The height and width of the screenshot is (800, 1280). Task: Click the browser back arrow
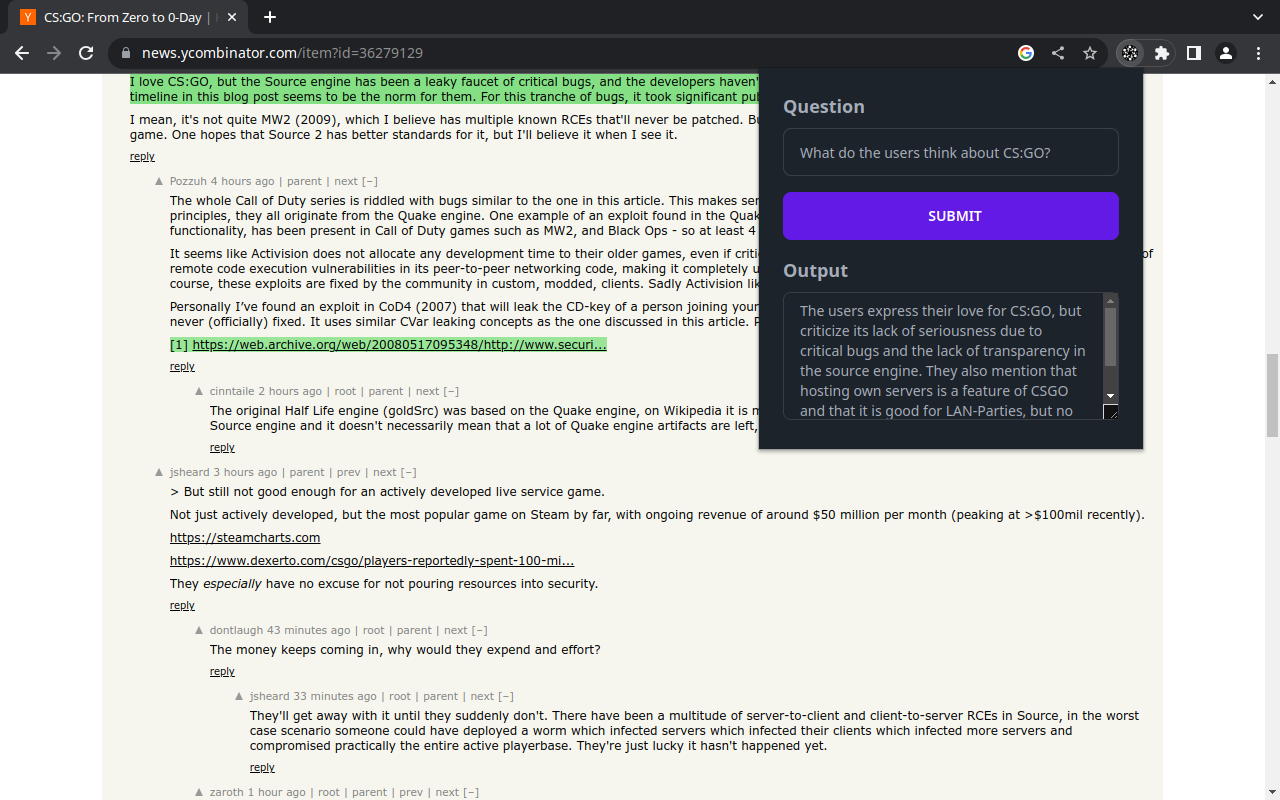click(x=22, y=53)
